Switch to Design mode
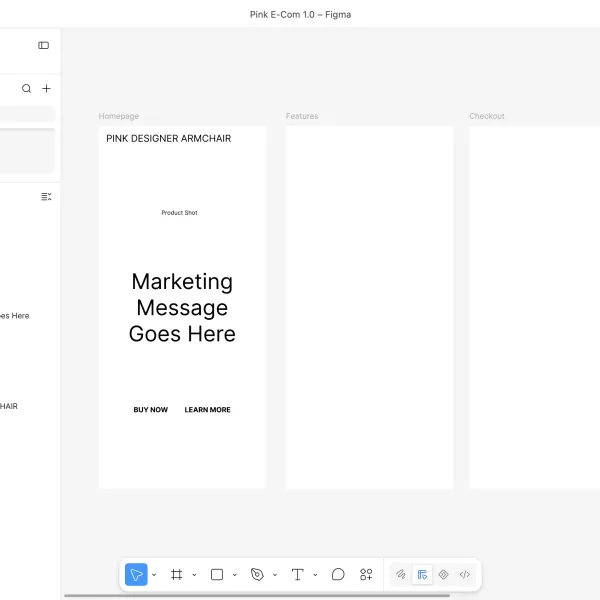Viewport: 600px width, 600px height. (x=422, y=574)
